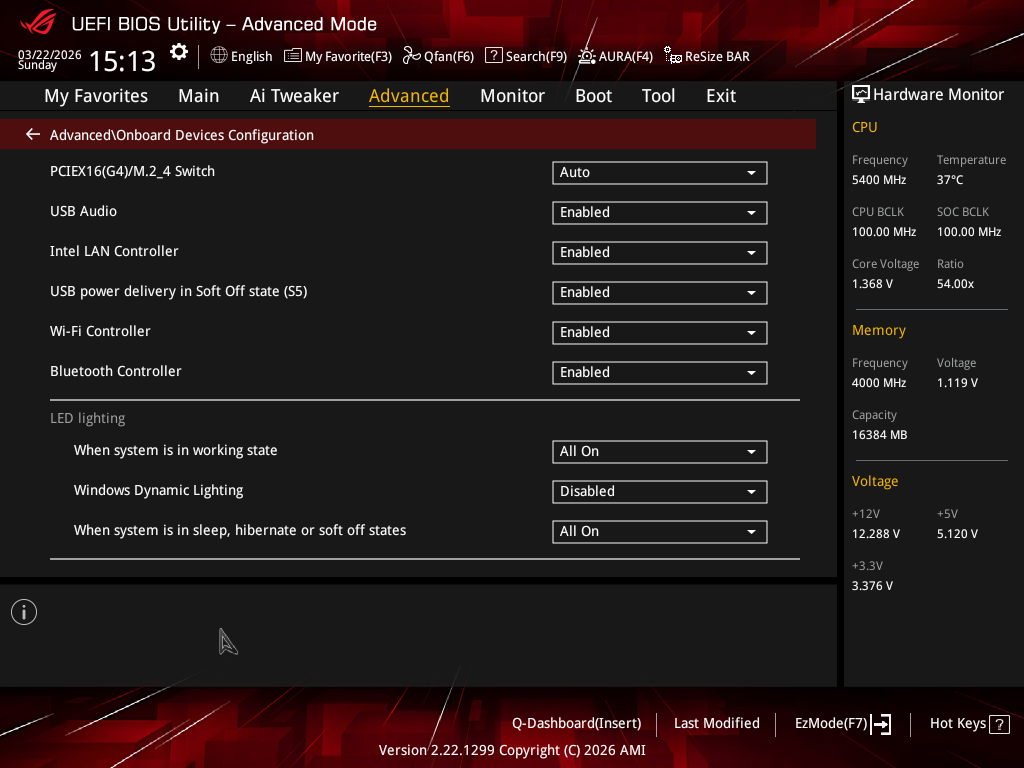Select Wi-Fi Controller label
Image resolution: width=1024 pixels, height=768 pixels.
(101, 331)
